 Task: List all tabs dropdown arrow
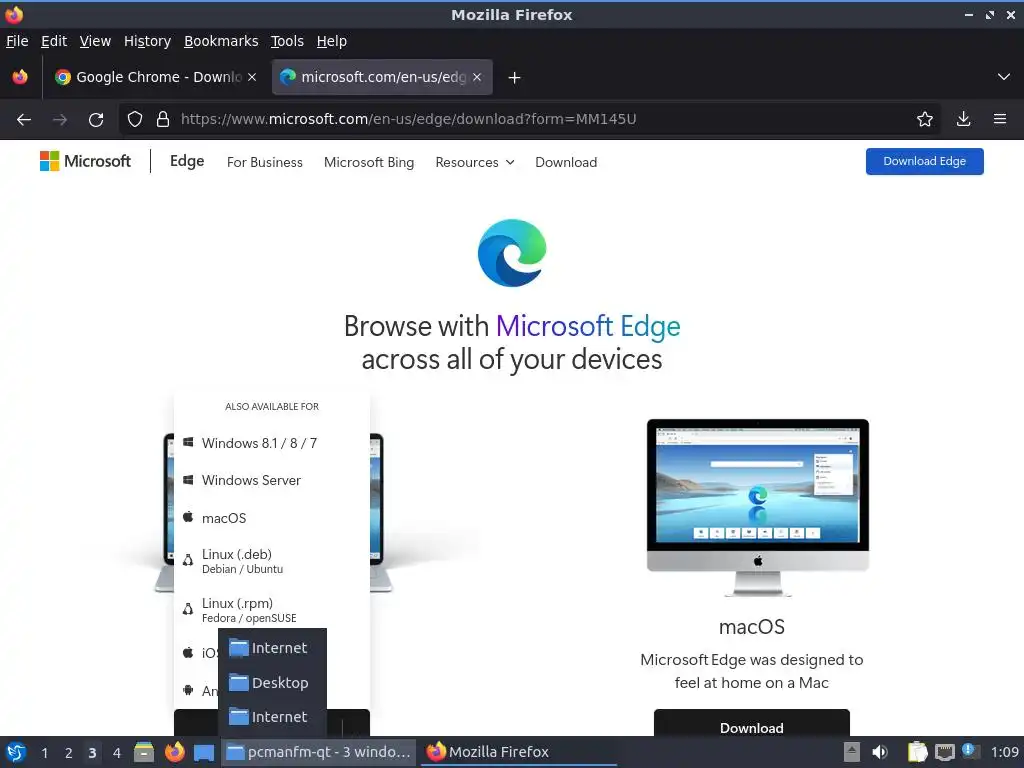1004,77
